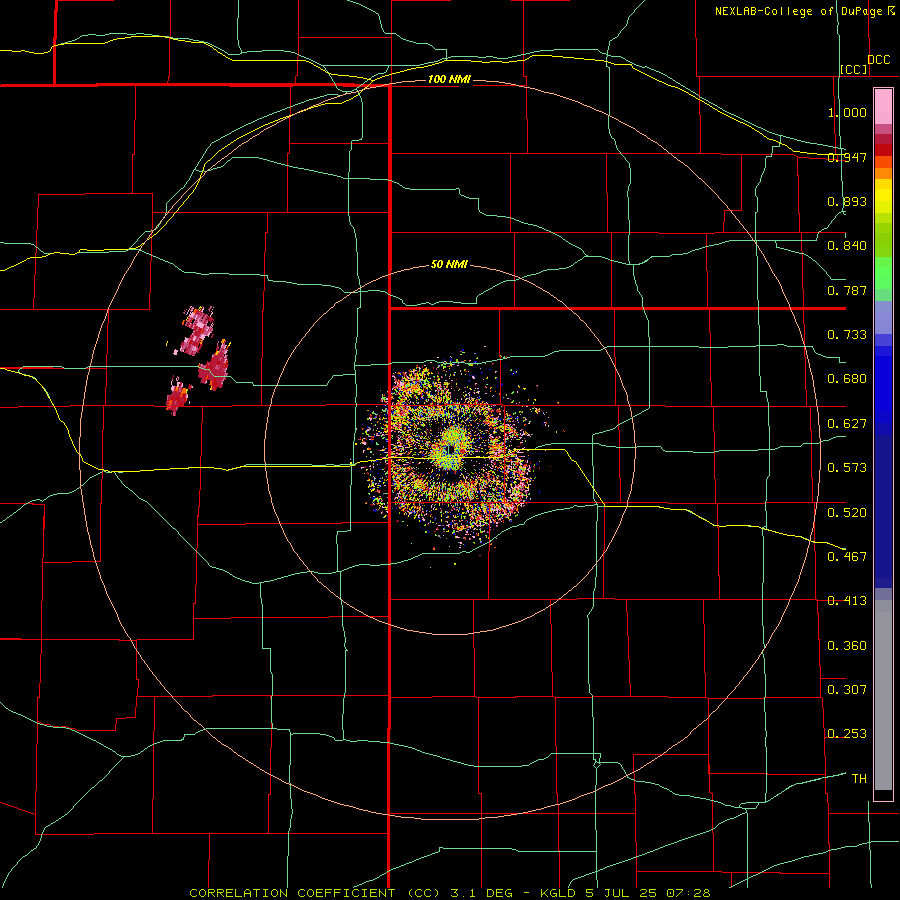Pick the light pink segment of the color bar

click(883, 106)
